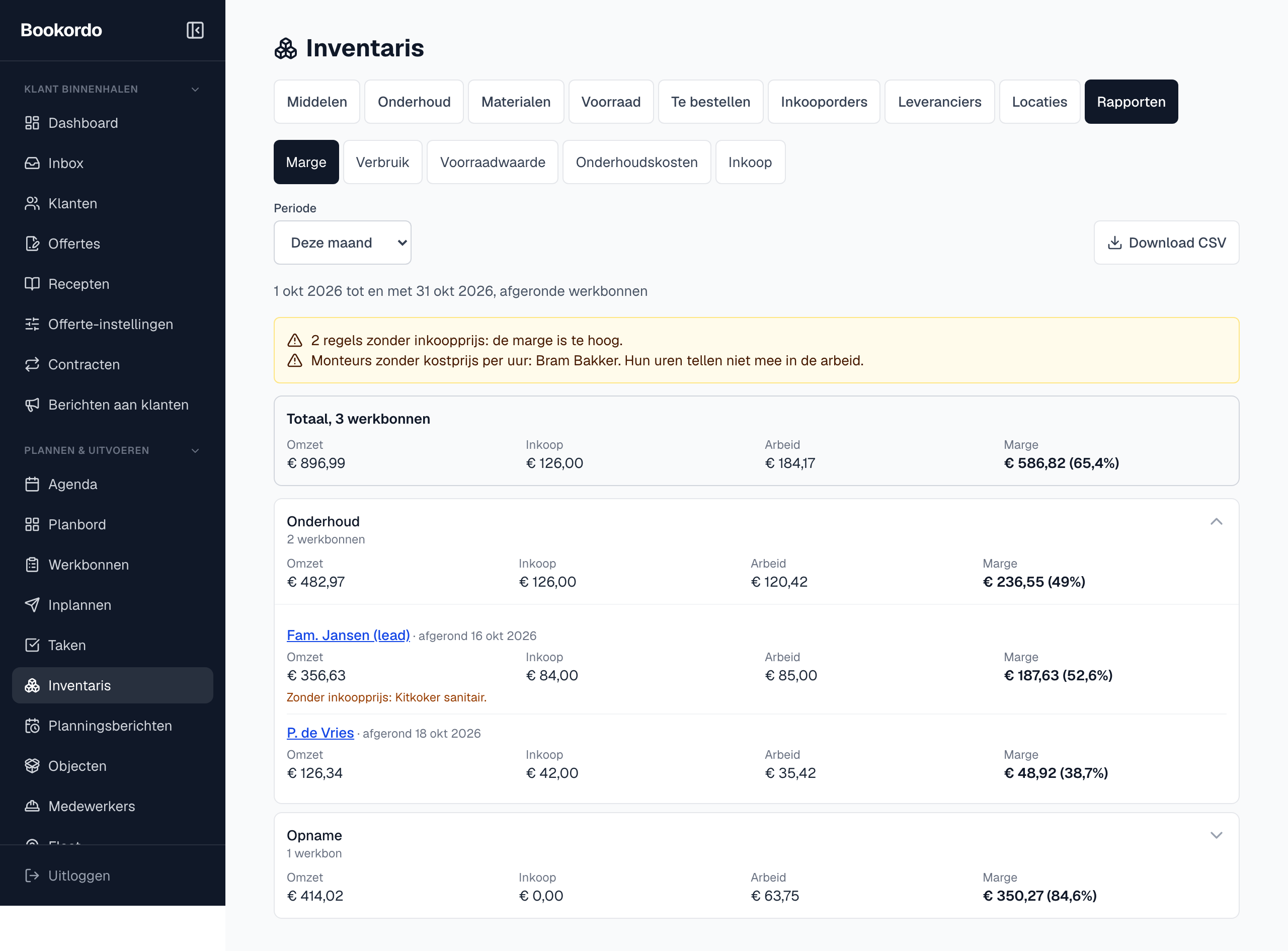Select Inventaris in the sidebar
Image resolution: width=1288 pixels, height=951 pixels.
[113, 686]
